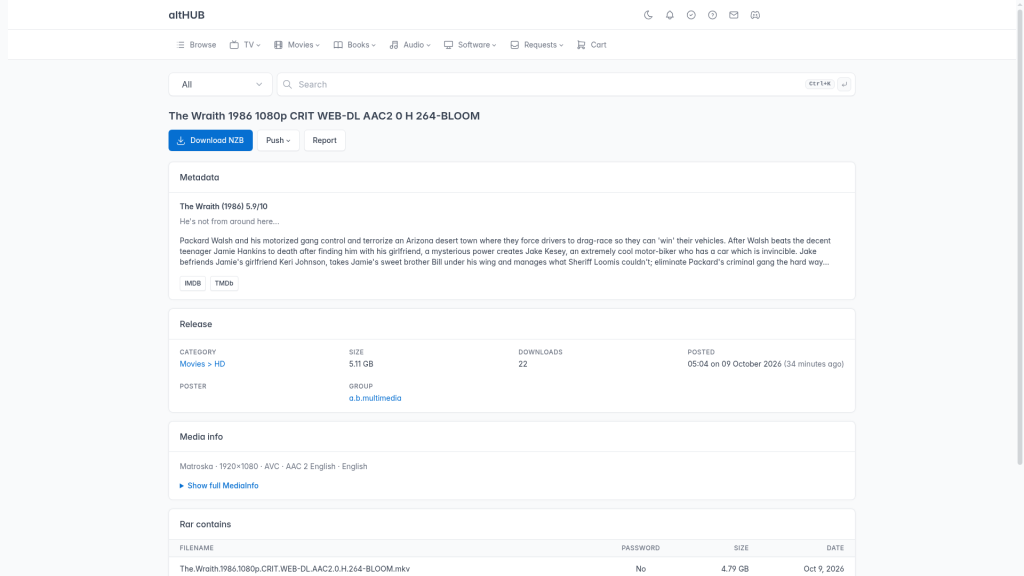Open help via the question mark icon
Viewport: 1024px width, 576px height.
tap(712, 15)
